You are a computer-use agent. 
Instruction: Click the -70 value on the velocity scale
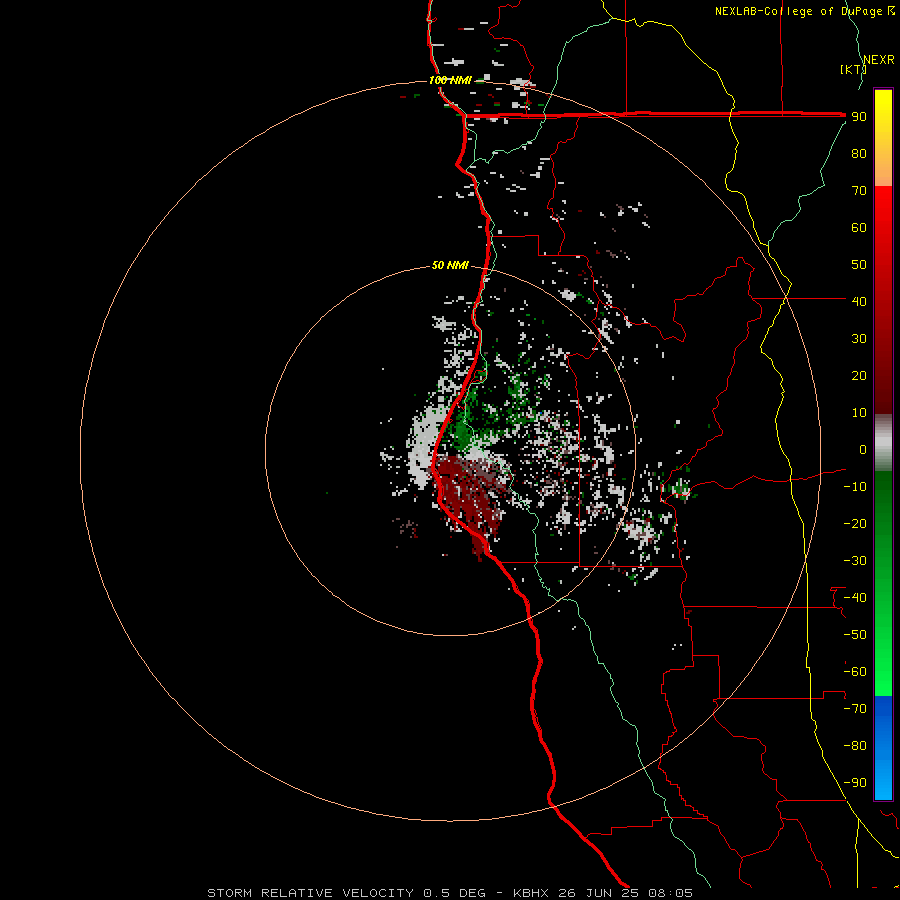(x=855, y=708)
